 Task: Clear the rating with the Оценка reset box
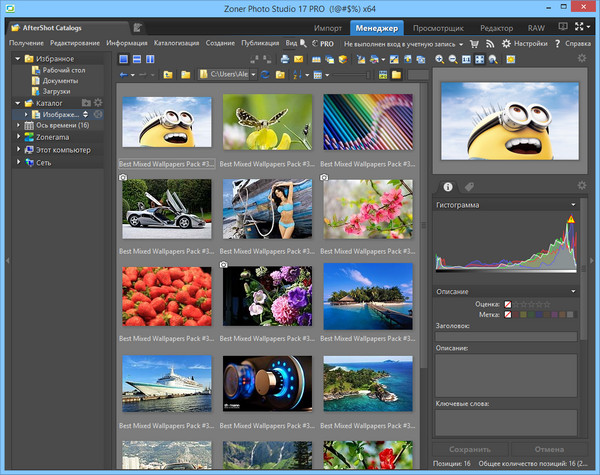(x=508, y=303)
